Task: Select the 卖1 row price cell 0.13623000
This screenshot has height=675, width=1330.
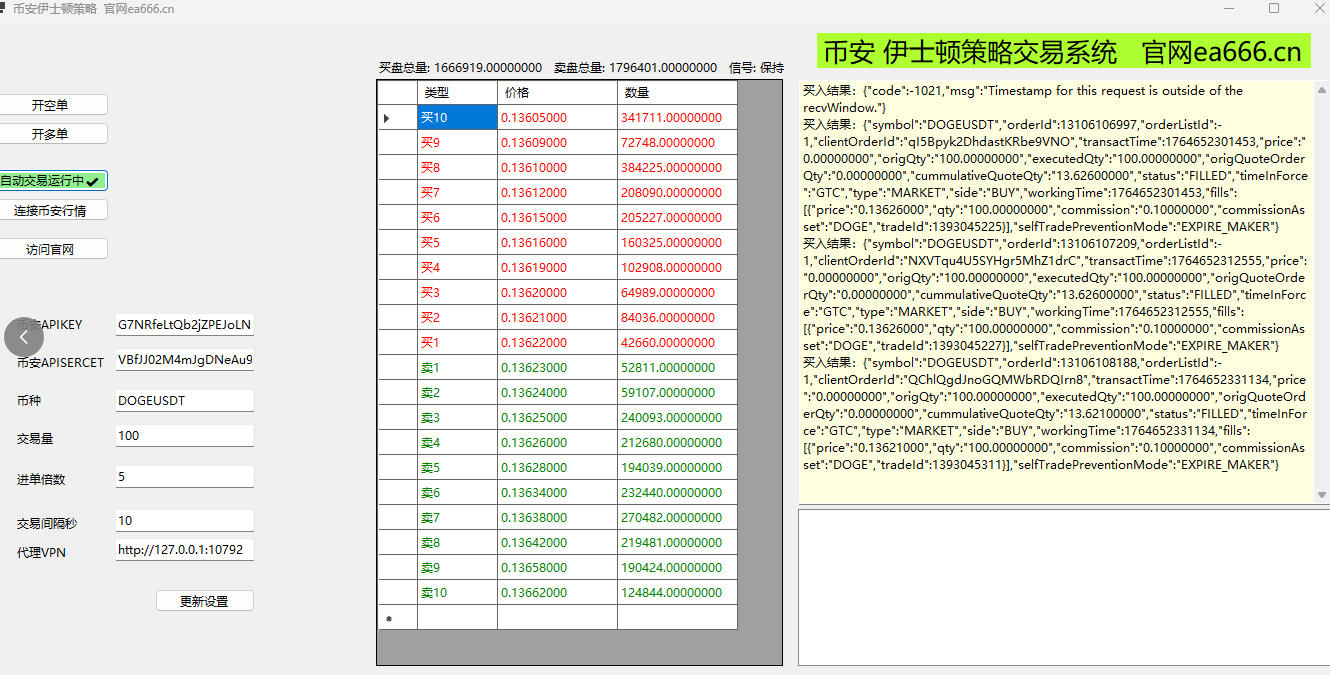Action: tap(557, 368)
